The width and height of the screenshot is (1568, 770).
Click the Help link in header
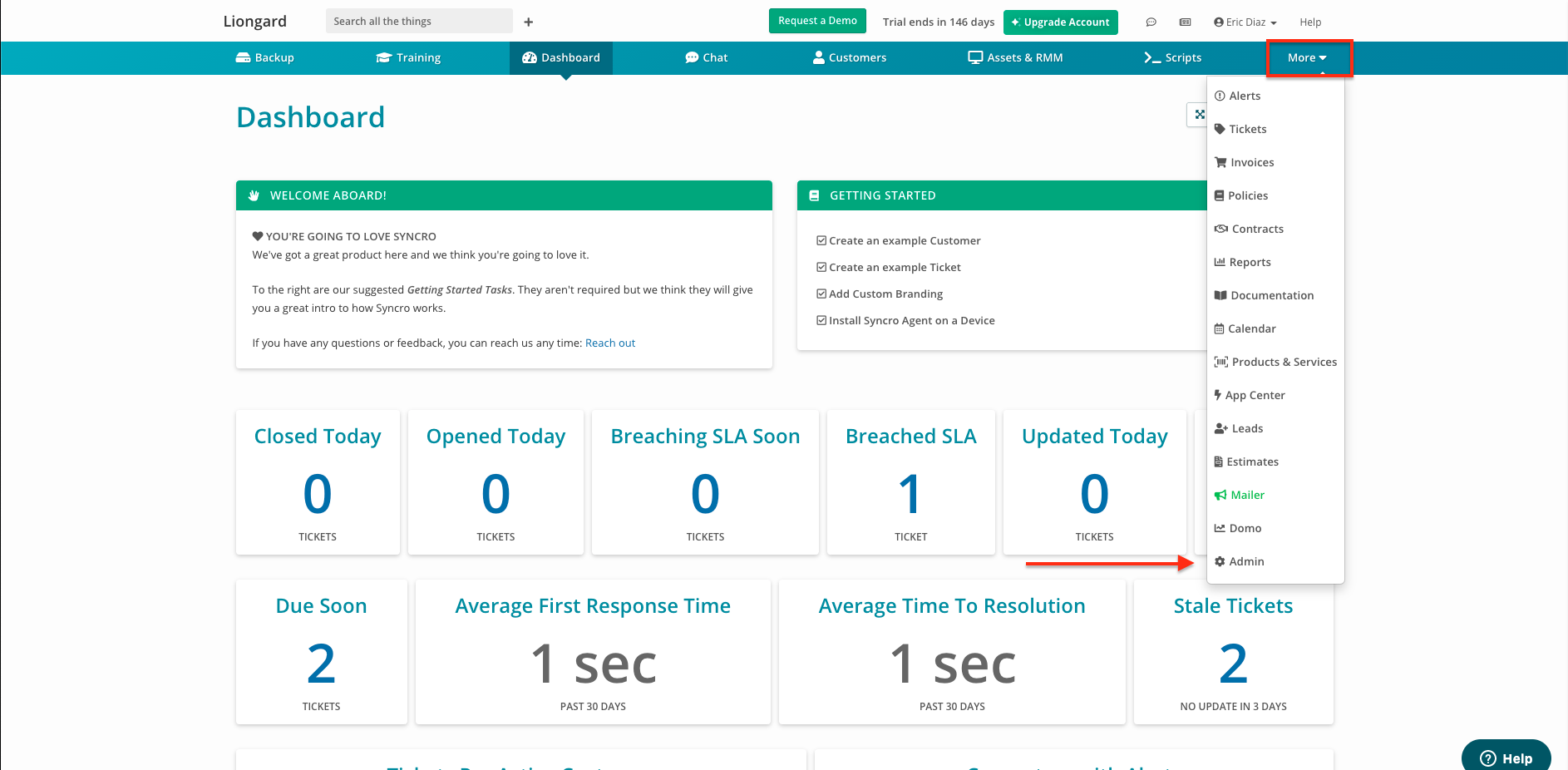pyautogui.click(x=1310, y=22)
